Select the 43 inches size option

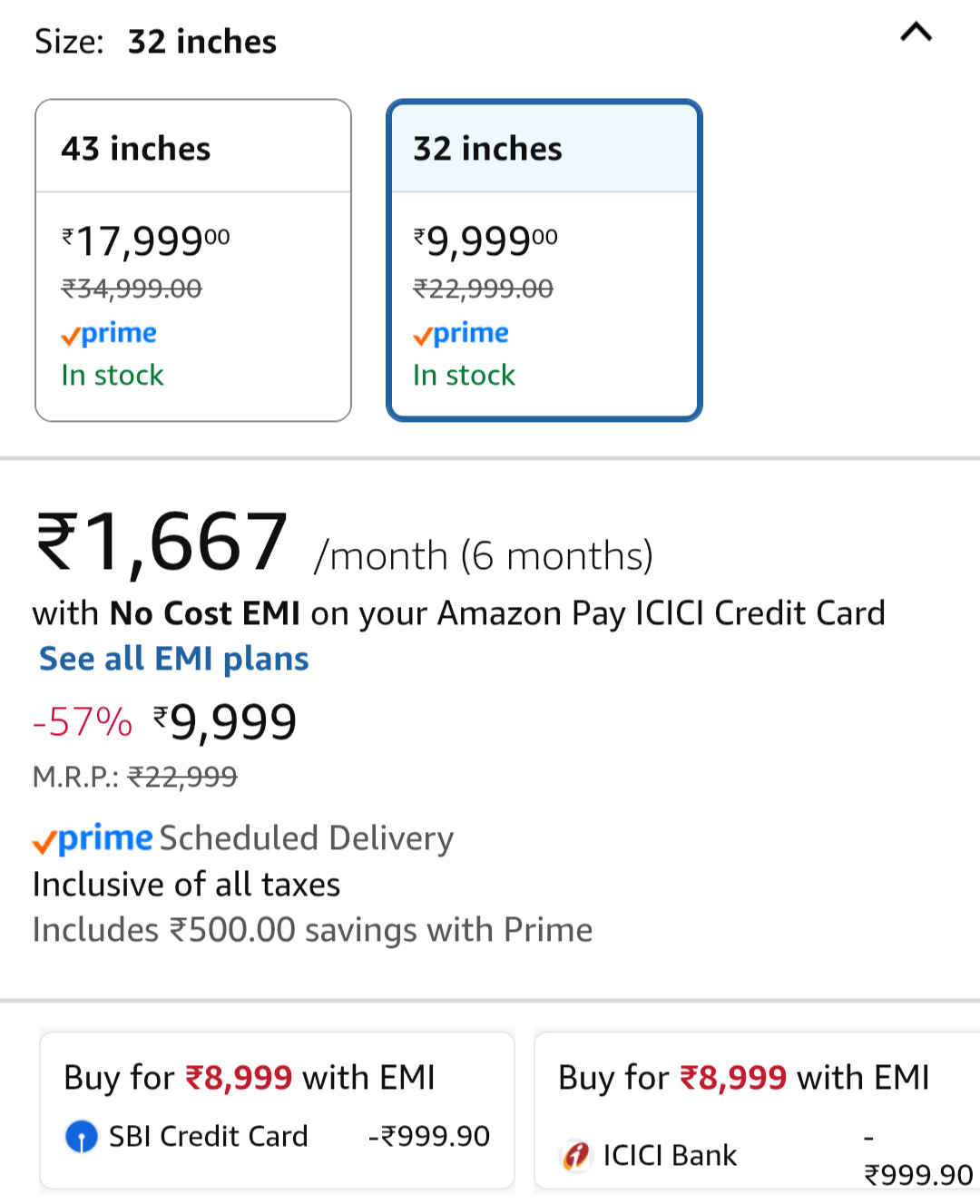(193, 260)
